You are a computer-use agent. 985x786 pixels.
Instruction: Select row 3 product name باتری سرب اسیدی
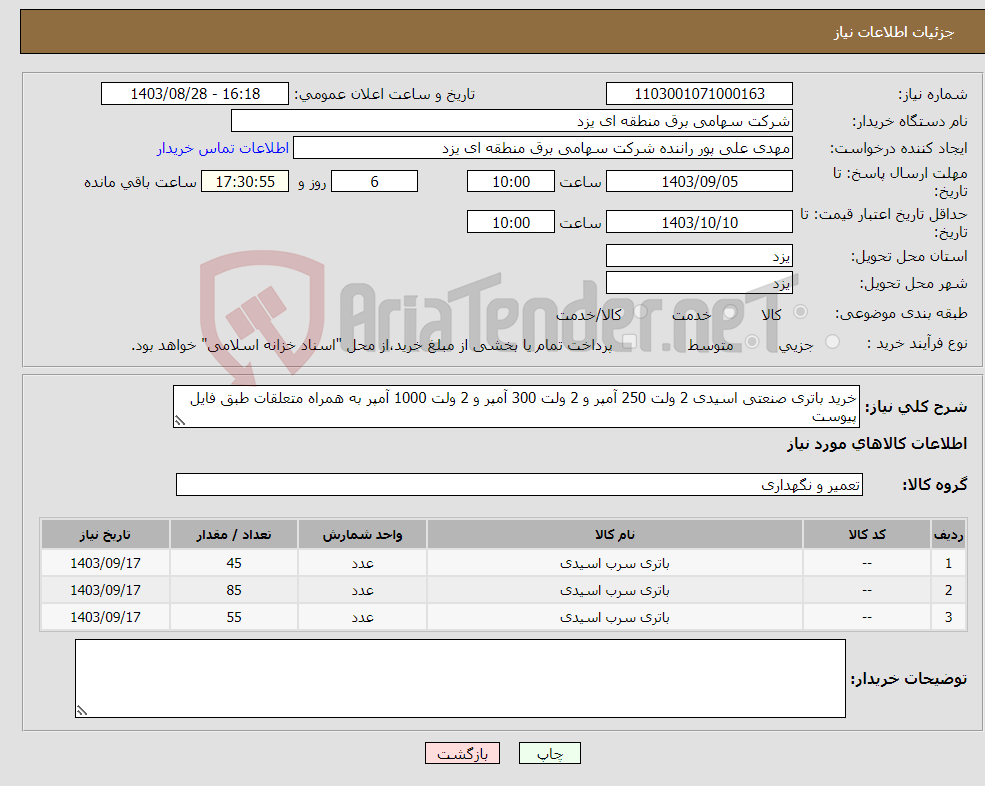[615, 618]
